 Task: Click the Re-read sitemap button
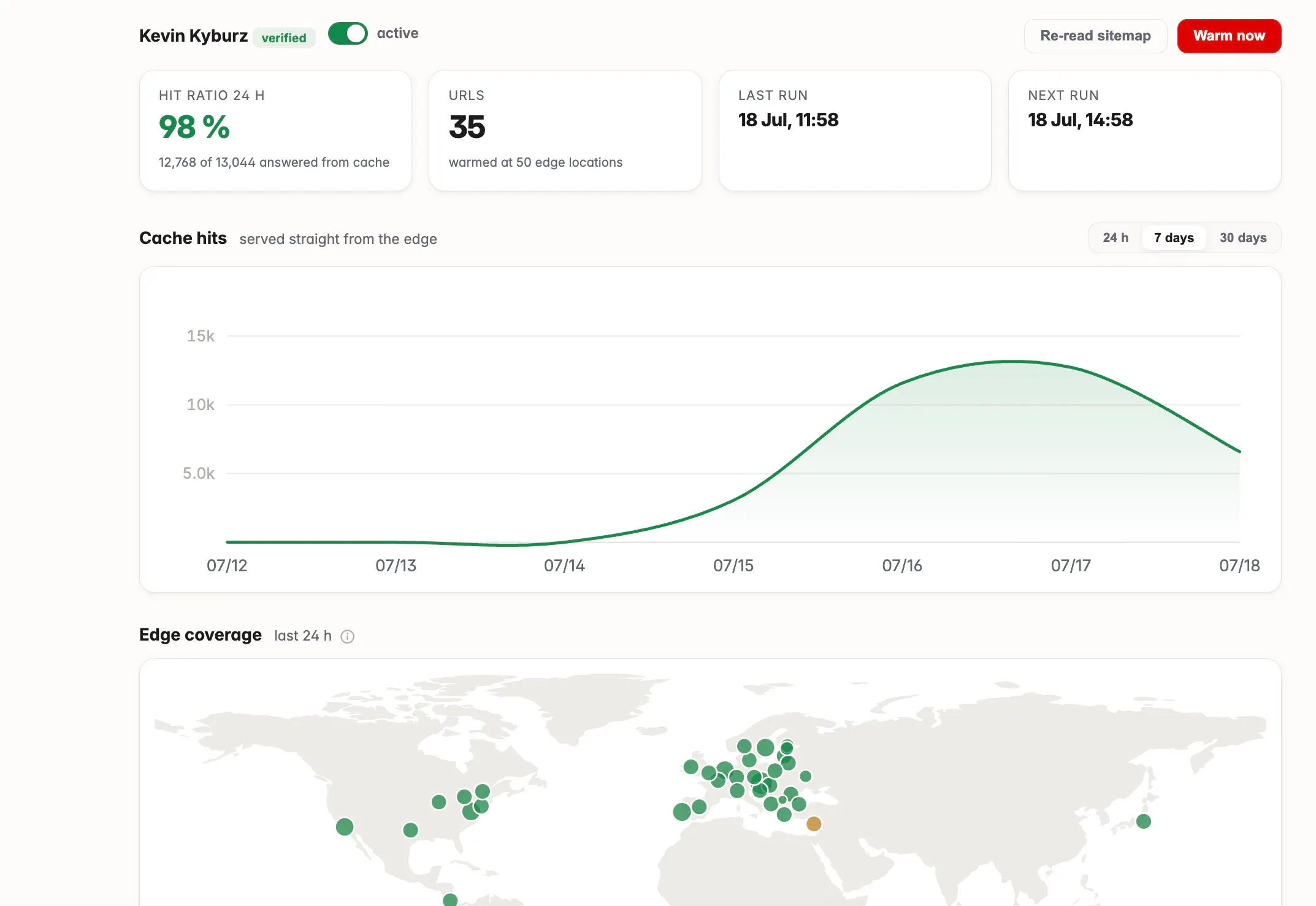pos(1095,36)
